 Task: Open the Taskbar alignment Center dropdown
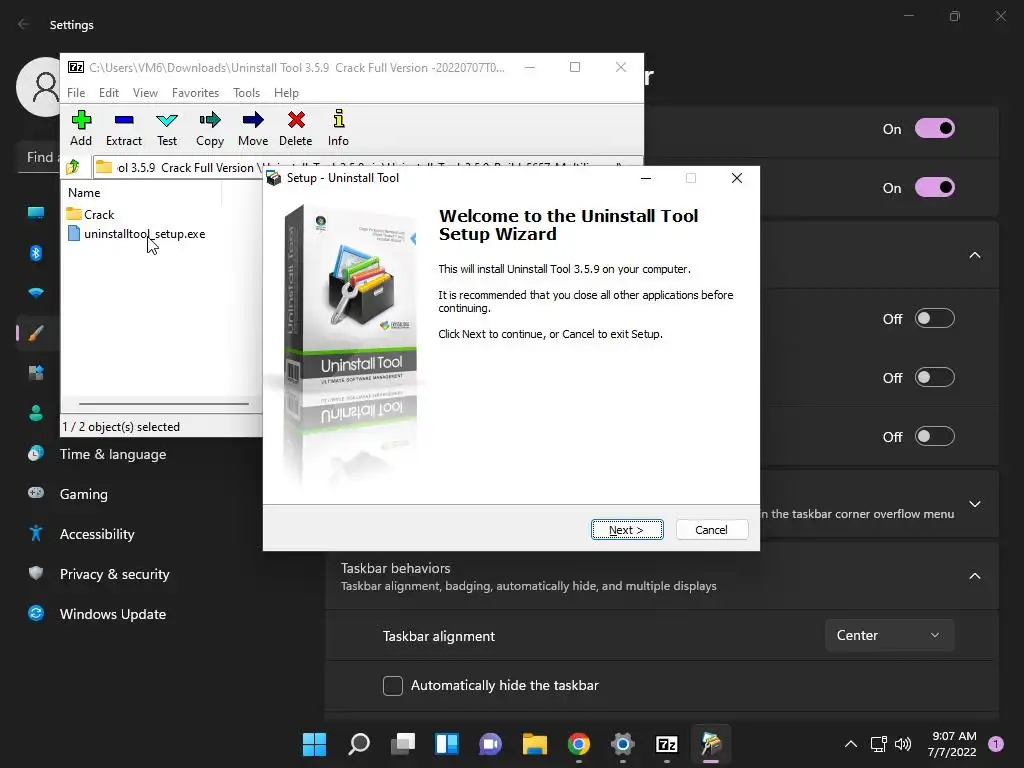pos(889,635)
